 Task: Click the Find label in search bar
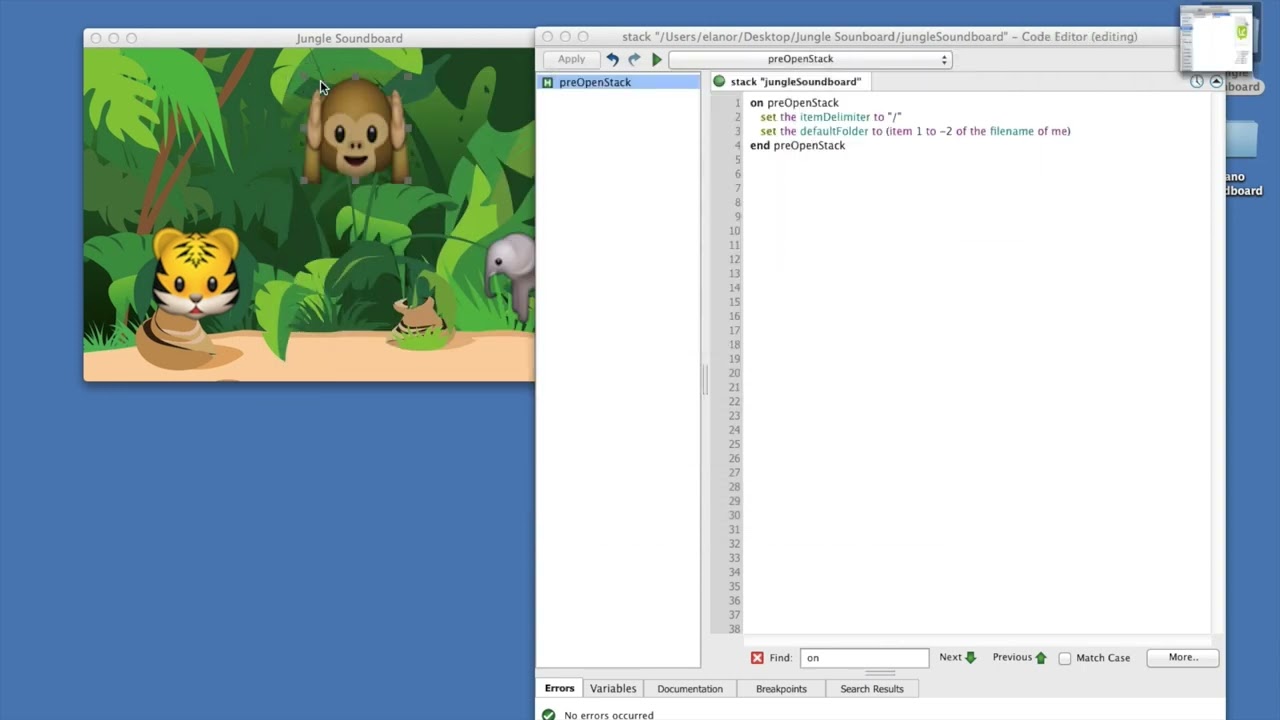[x=781, y=658]
